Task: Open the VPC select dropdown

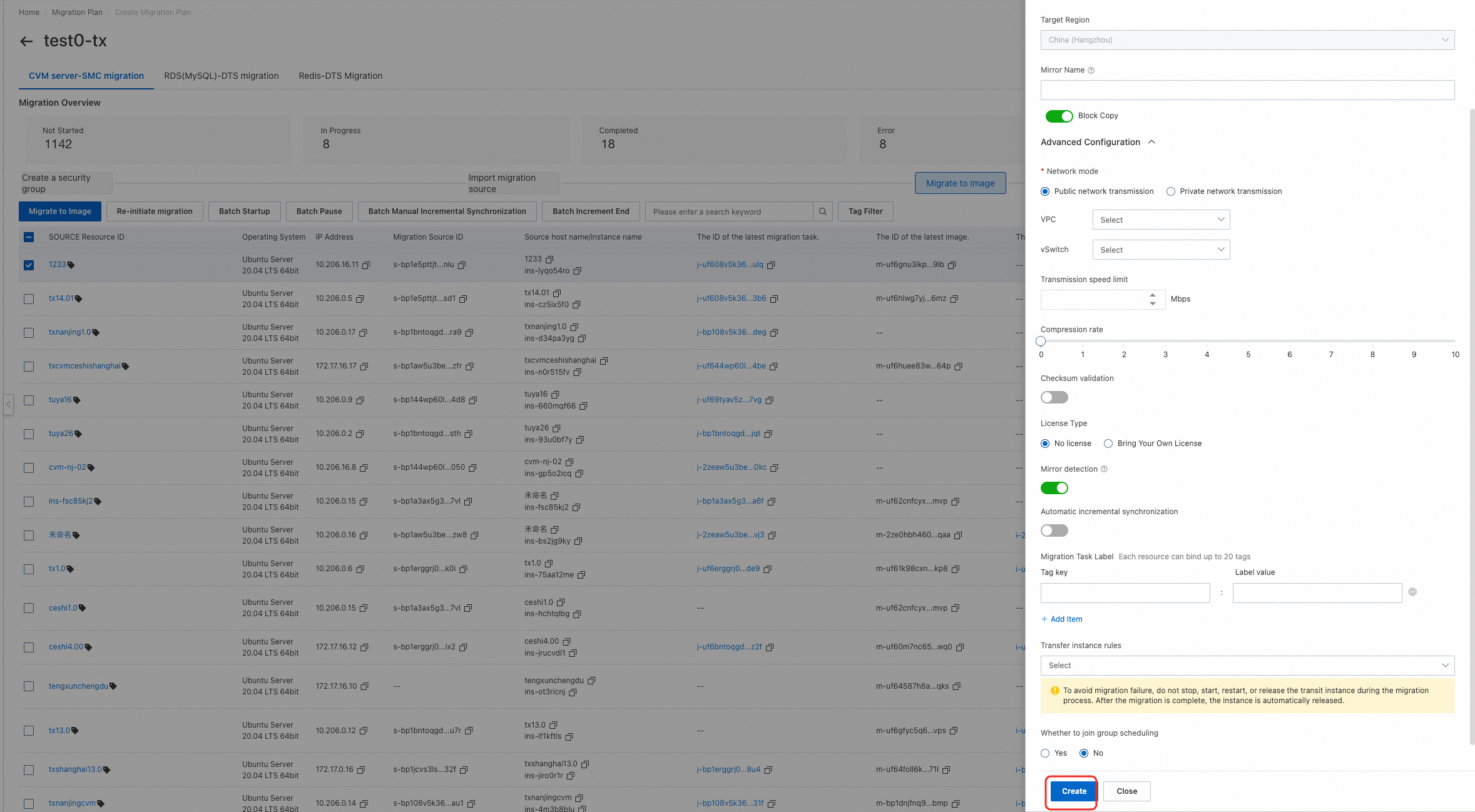Action: point(1161,220)
